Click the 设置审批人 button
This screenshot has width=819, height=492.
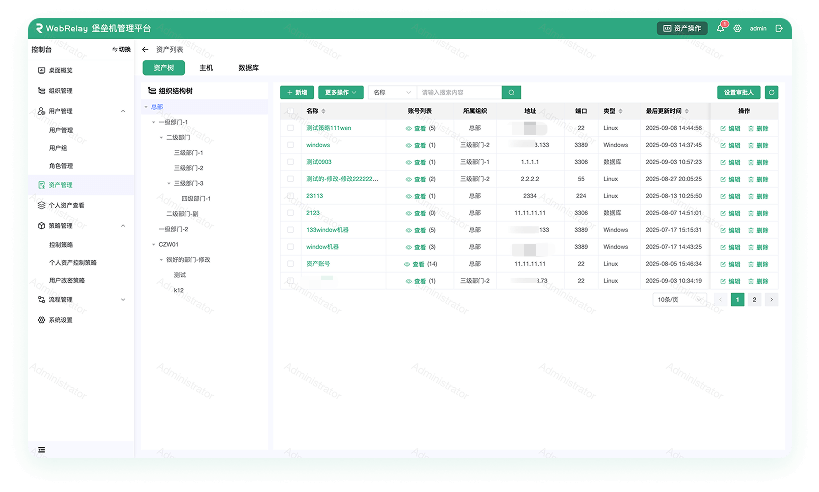click(739, 92)
